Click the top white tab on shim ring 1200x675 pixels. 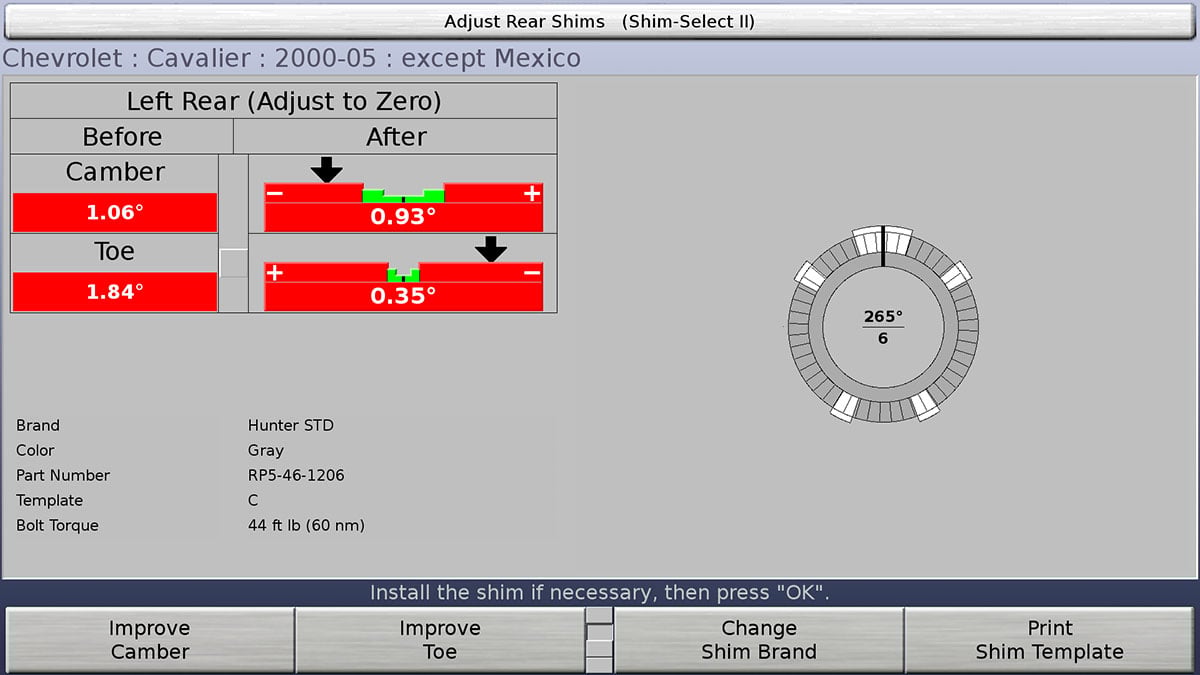click(x=883, y=240)
